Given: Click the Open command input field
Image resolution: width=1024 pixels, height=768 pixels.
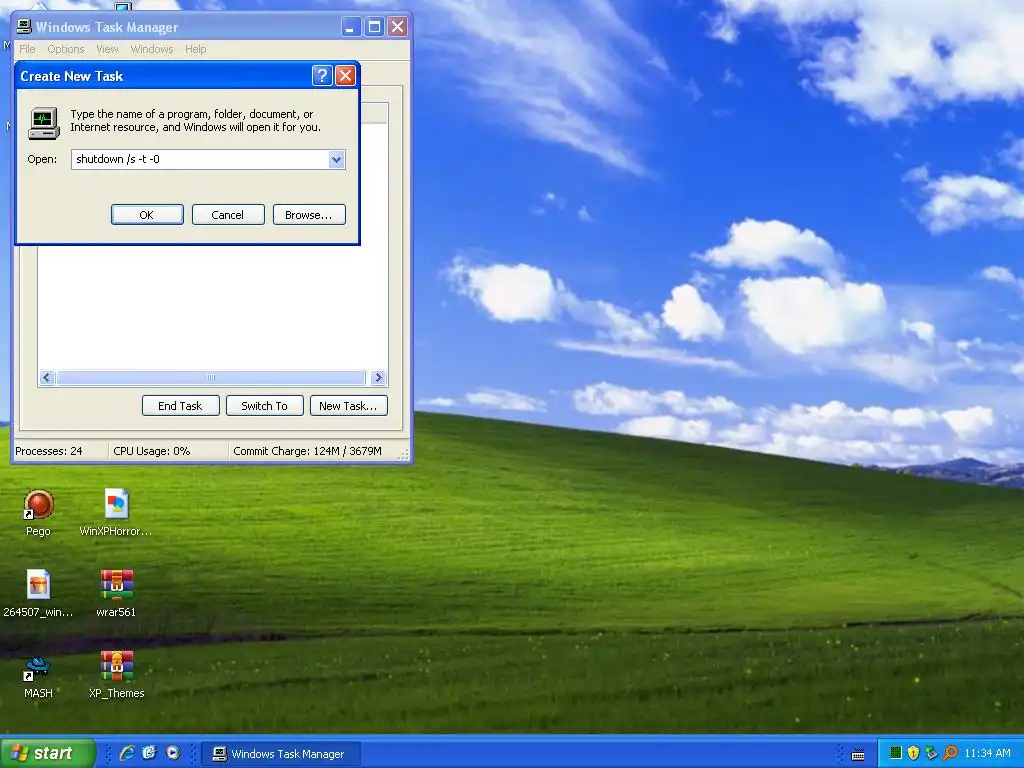Looking at the screenshot, I should tap(200, 159).
